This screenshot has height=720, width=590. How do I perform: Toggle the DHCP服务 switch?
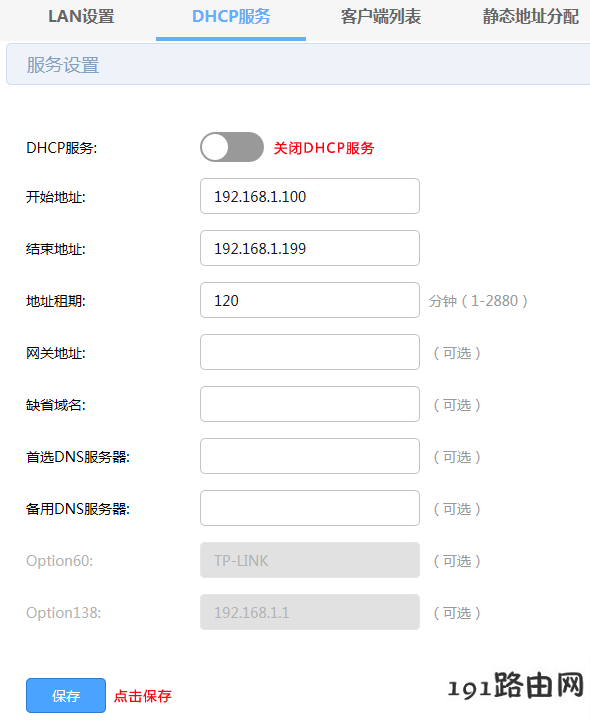(232, 147)
